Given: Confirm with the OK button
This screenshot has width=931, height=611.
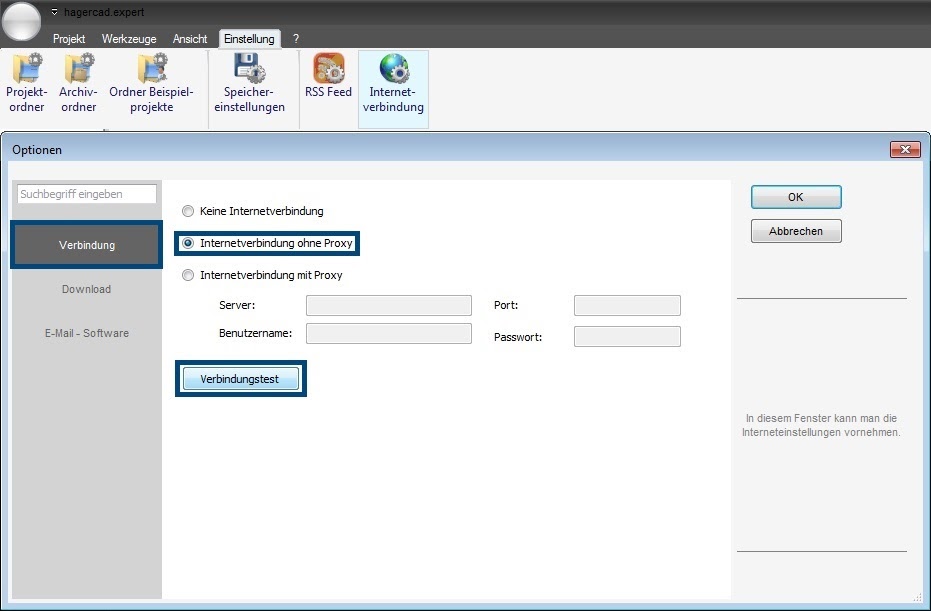Looking at the screenshot, I should coord(796,197).
